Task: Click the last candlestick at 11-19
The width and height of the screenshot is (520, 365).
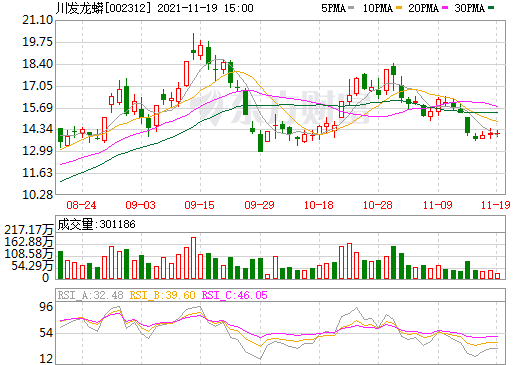Action: pos(497,134)
